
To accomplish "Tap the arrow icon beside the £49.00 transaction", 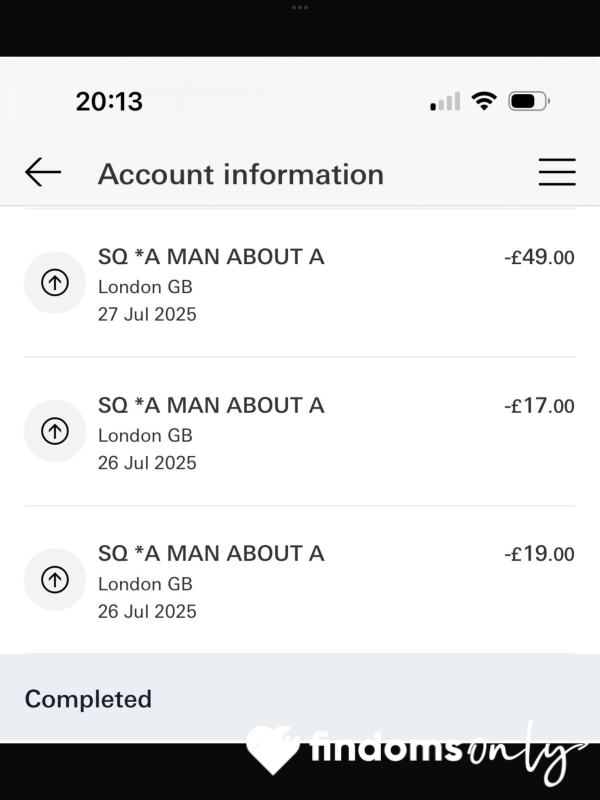I will coord(55,282).
